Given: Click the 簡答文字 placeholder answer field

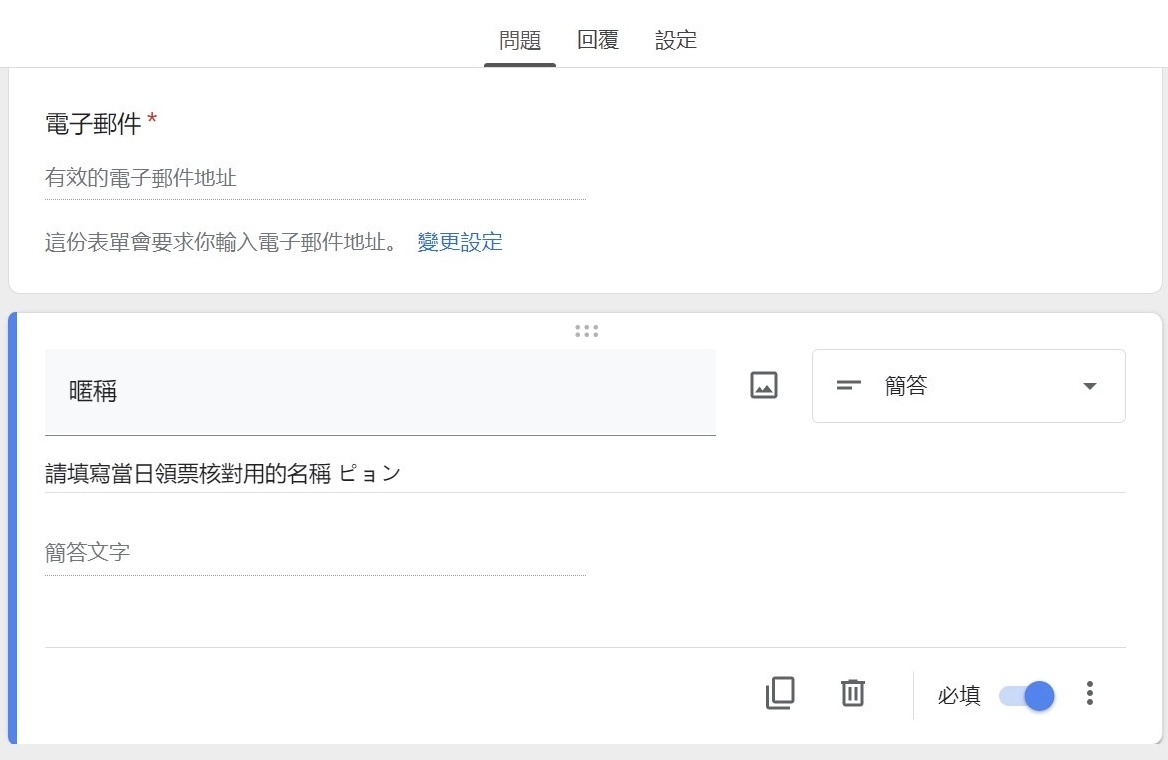Looking at the screenshot, I should pos(315,553).
